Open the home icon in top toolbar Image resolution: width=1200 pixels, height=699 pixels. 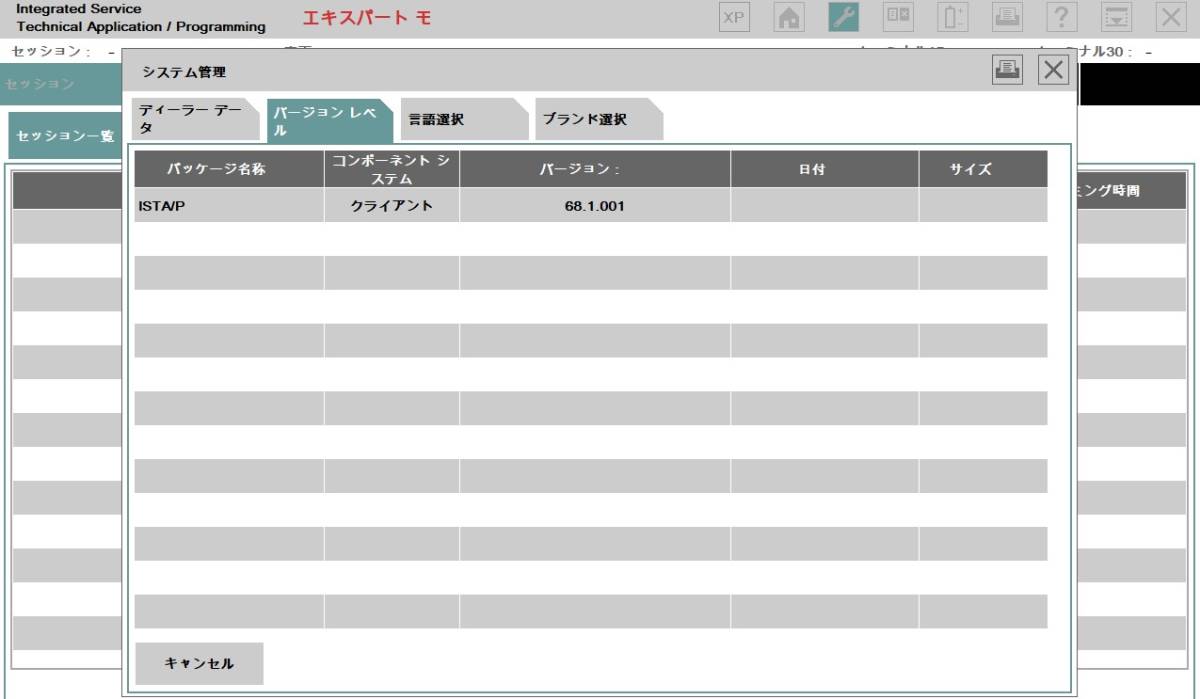pos(789,17)
